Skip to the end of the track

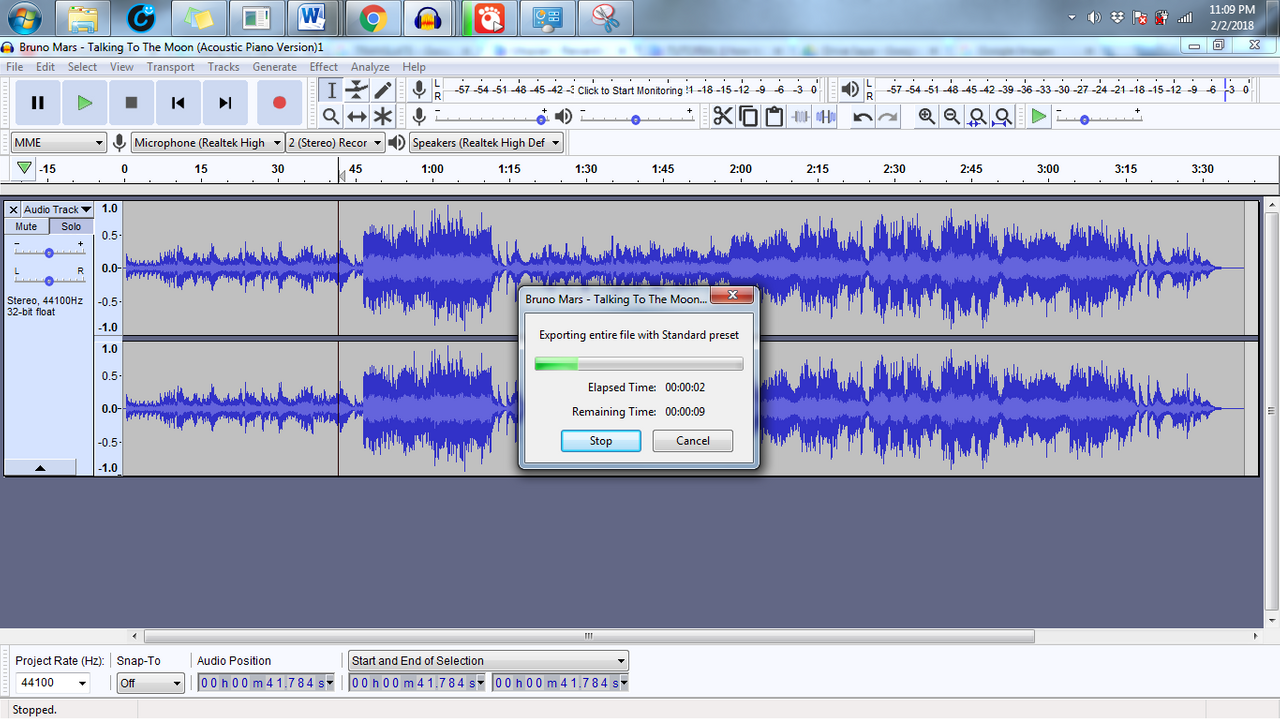(225, 102)
